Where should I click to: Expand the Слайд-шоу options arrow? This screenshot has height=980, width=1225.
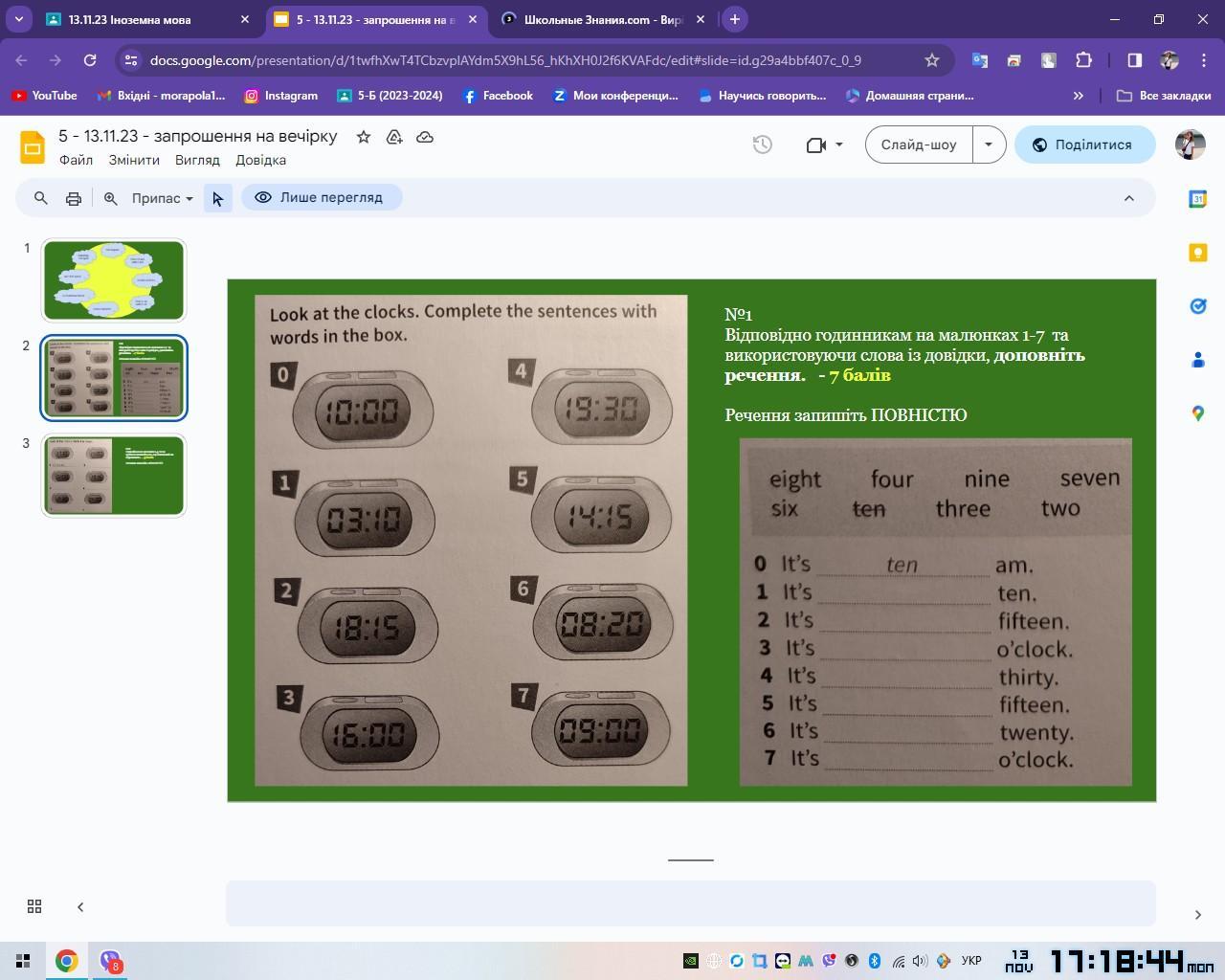pyautogui.click(x=989, y=145)
